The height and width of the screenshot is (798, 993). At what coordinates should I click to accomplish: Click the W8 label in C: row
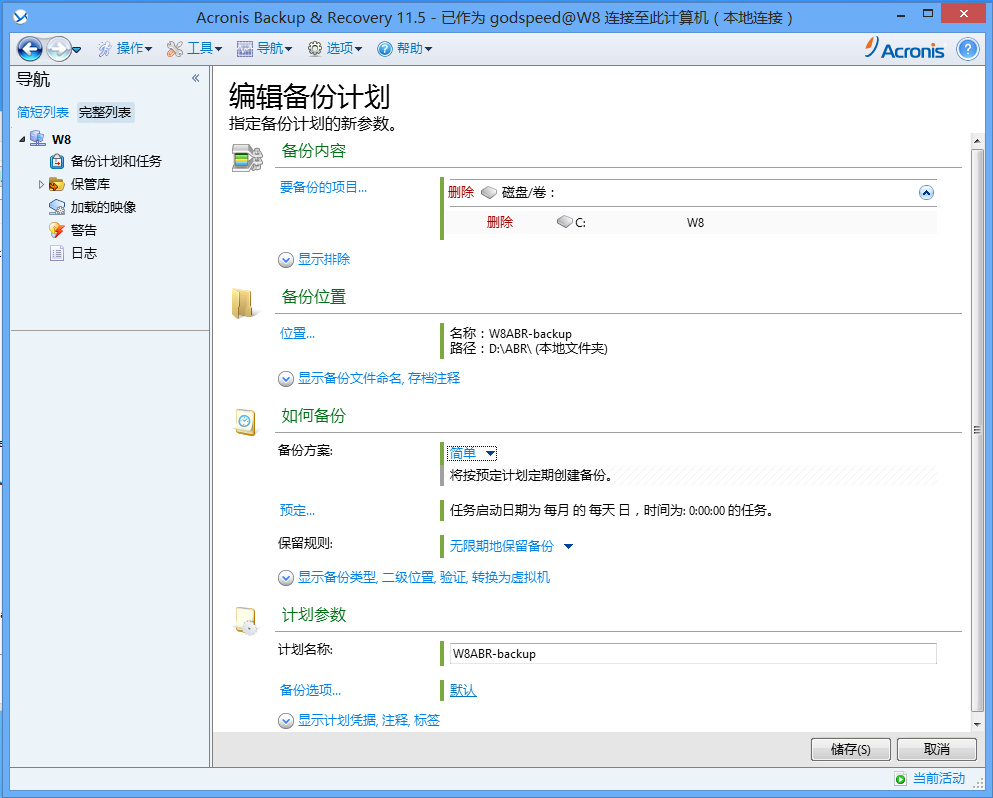point(695,222)
